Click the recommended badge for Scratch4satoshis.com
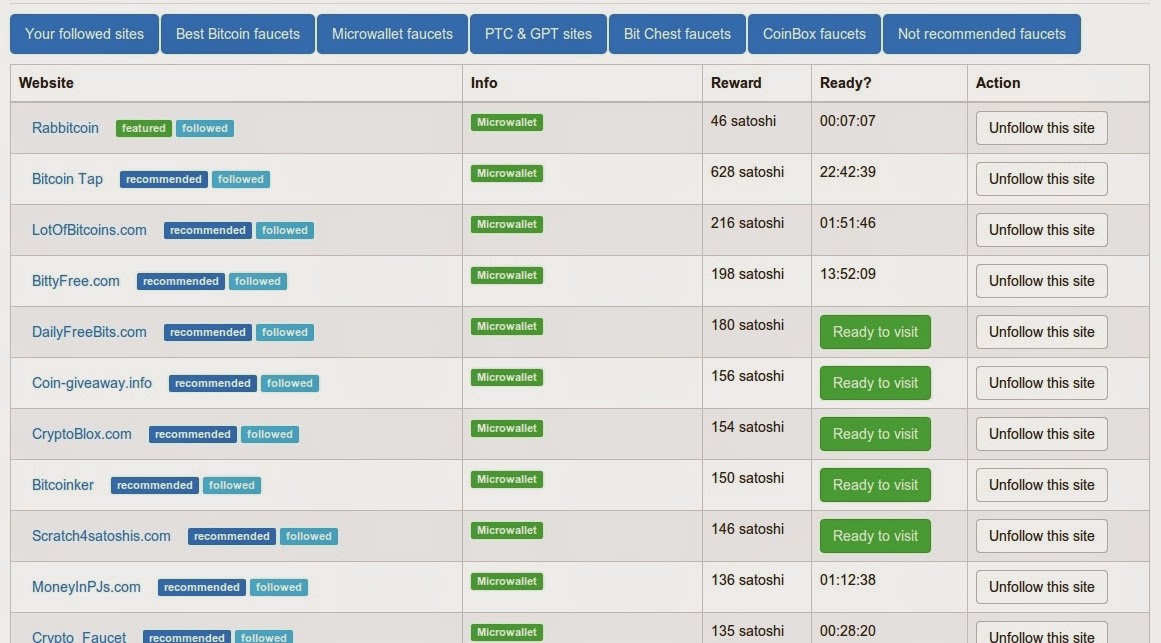This screenshot has height=643, width=1161. [x=232, y=536]
